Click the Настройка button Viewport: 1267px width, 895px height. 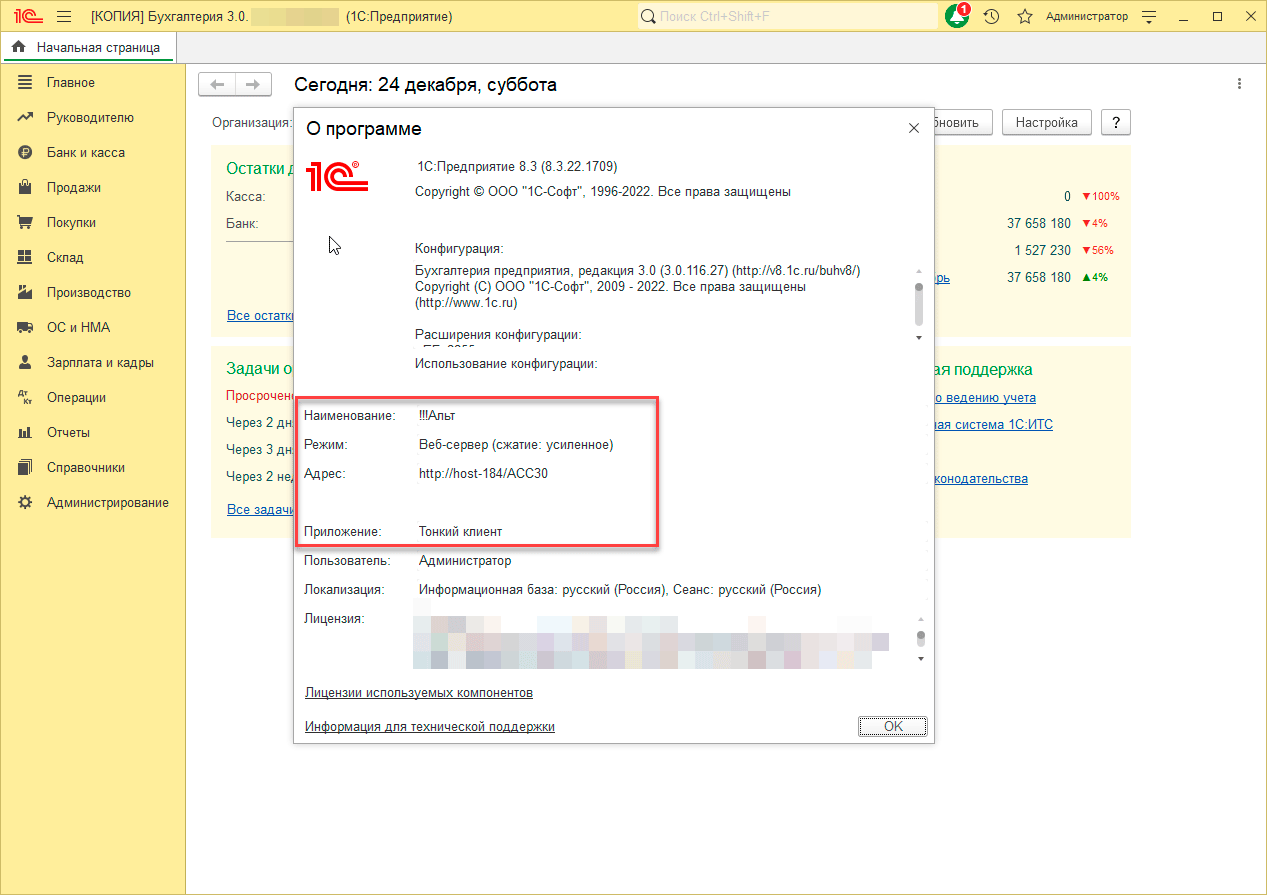tap(1047, 122)
